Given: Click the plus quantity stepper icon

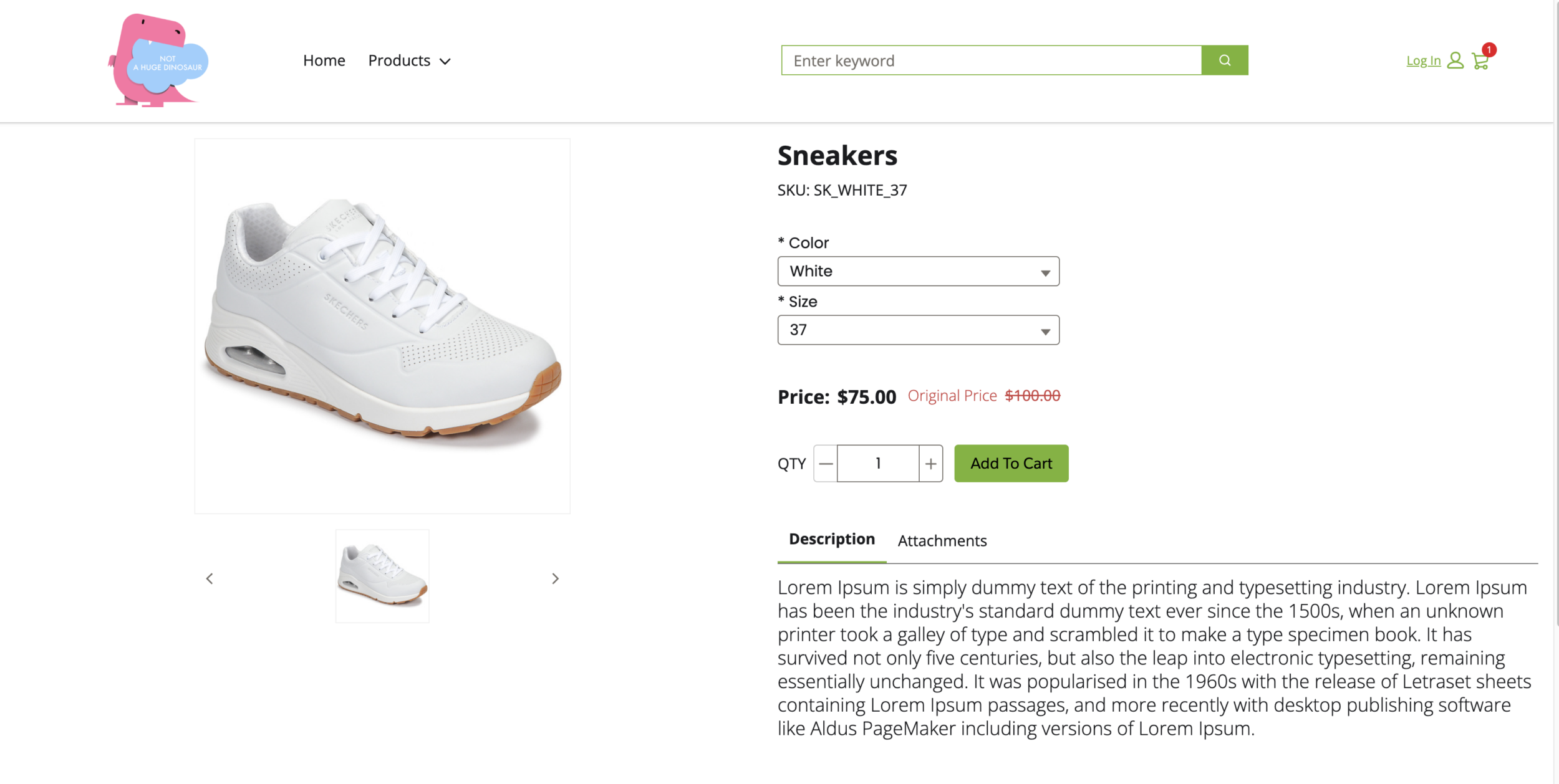Looking at the screenshot, I should (930, 463).
